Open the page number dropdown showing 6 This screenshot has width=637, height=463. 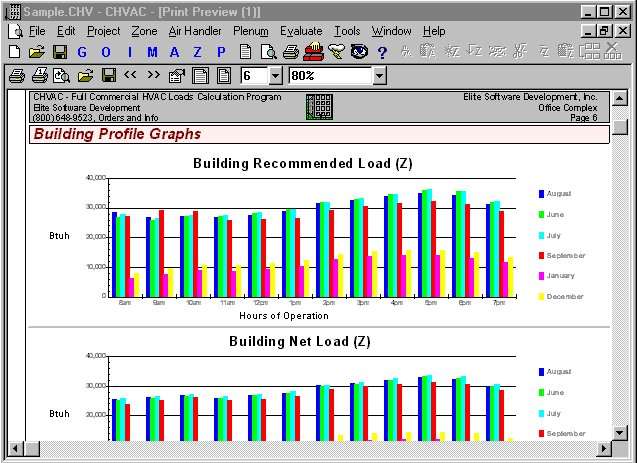tap(275, 75)
